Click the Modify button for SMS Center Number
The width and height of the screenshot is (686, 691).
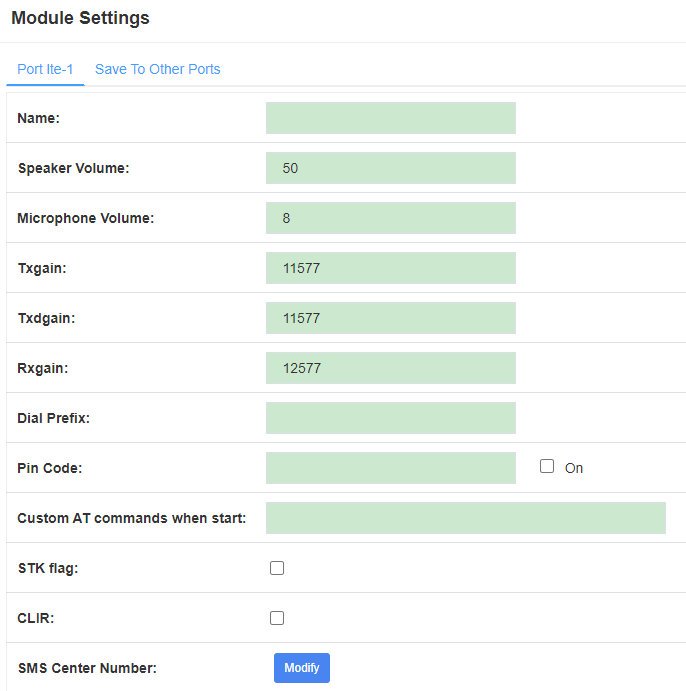[302, 668]
